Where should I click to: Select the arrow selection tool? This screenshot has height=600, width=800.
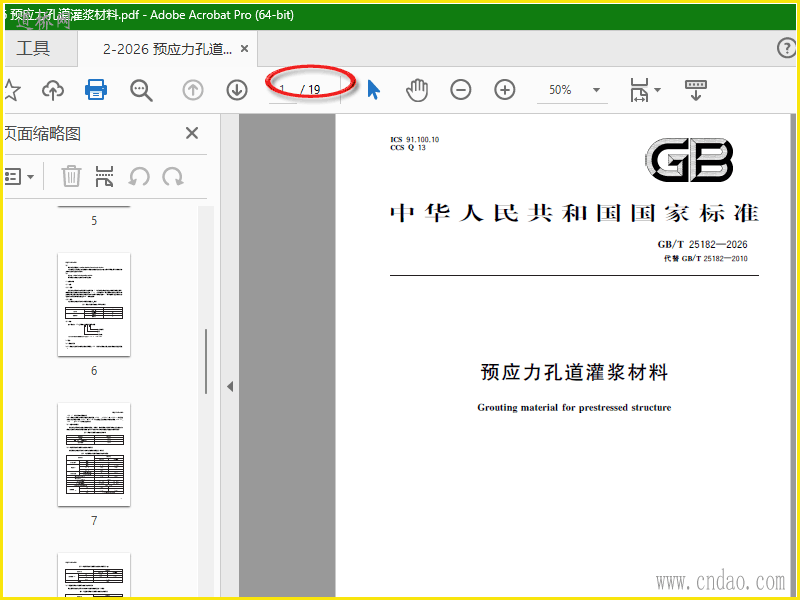(373, 90)
